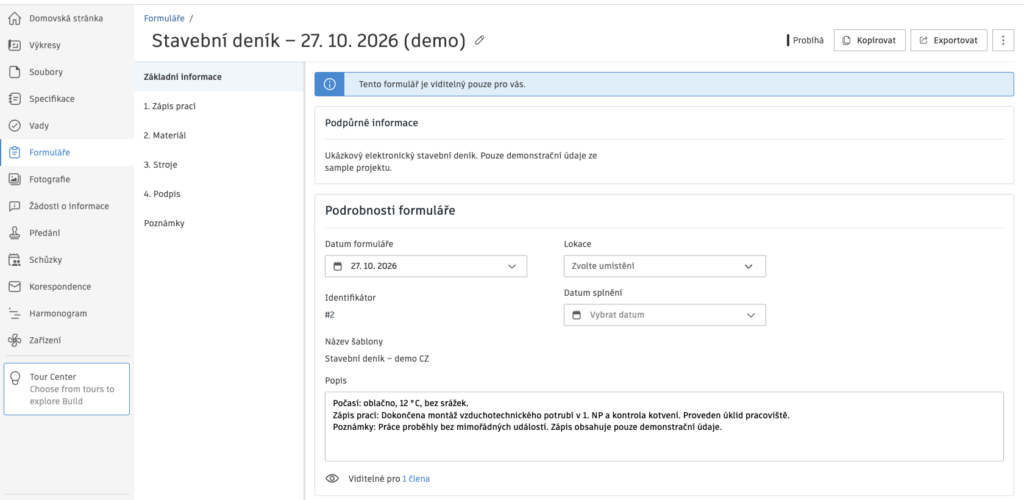Click the Podpůrné informace heading
The height and width of the screenshot is (500, 1024).
coord(372,123)
